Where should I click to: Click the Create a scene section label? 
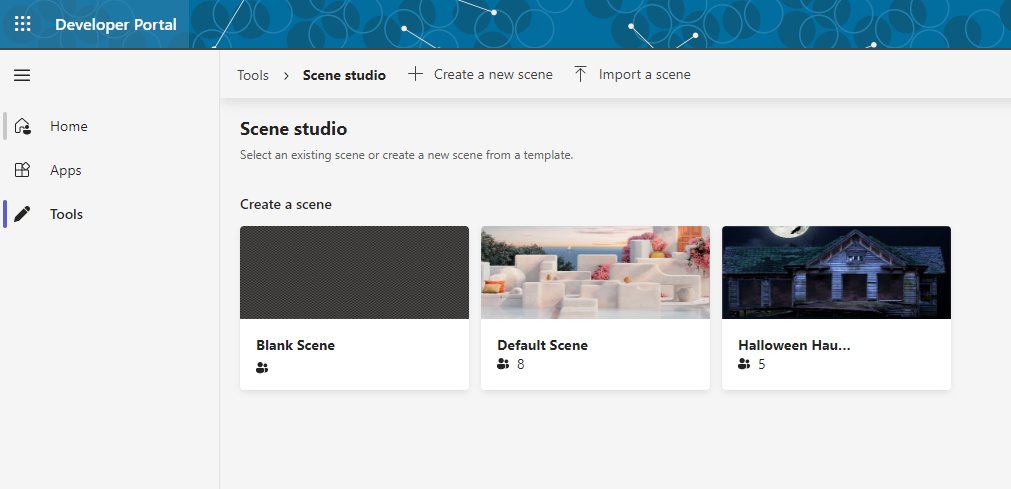286,205
